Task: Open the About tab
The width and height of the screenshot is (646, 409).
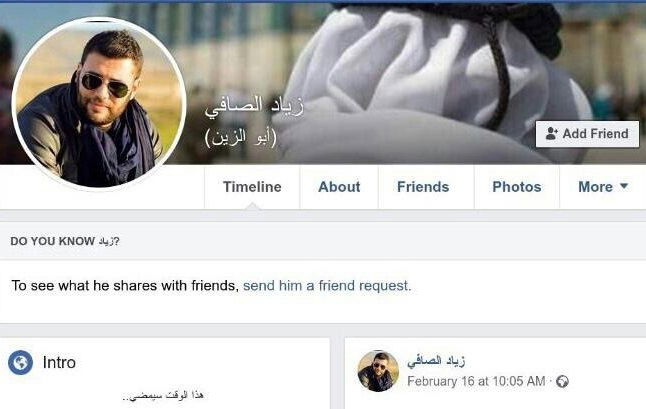Action: click(339, 187)
